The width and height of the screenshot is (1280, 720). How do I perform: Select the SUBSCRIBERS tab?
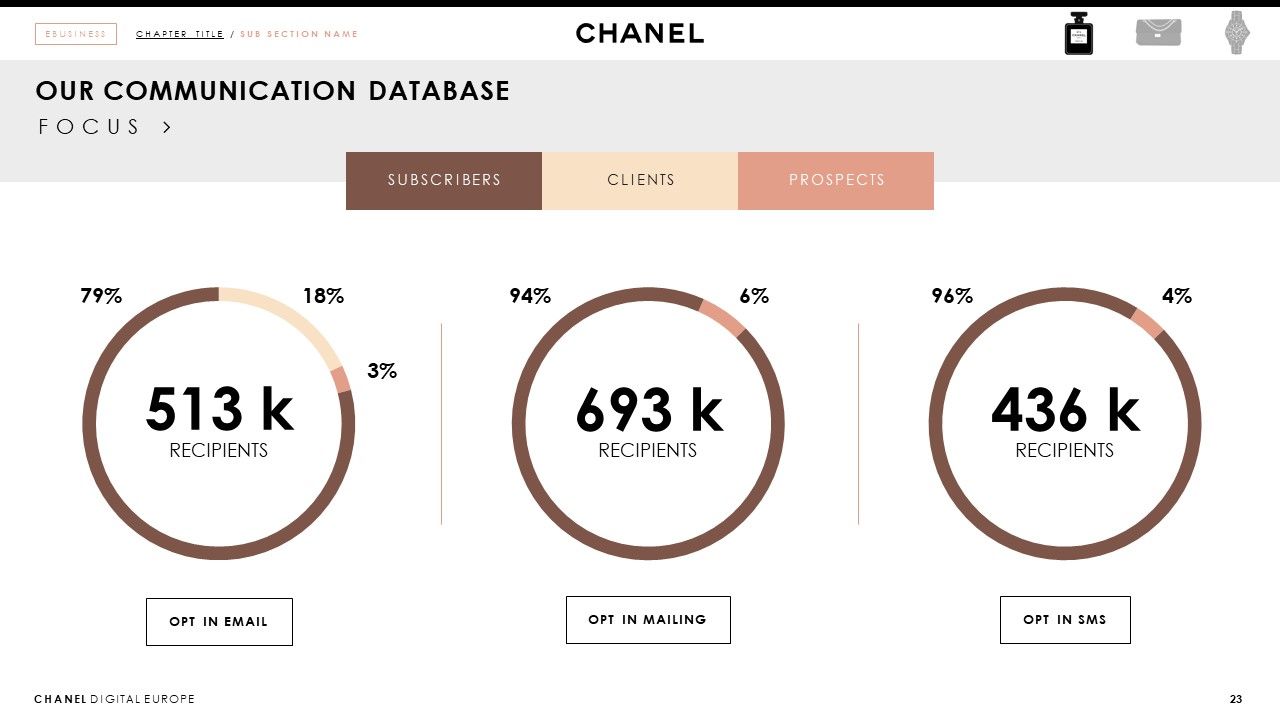[444, 181]
